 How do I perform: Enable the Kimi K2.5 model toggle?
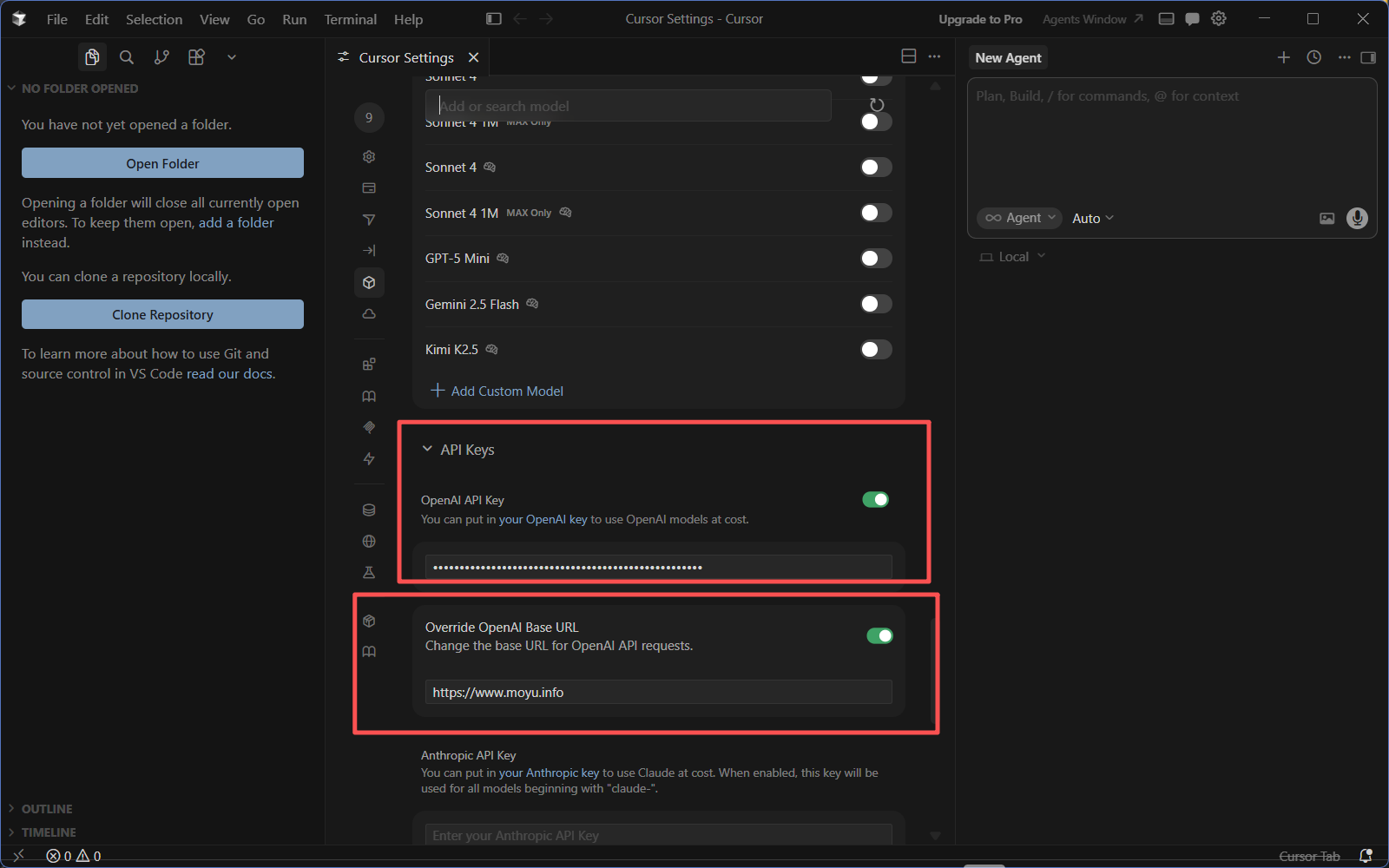[x=876, y=350]
